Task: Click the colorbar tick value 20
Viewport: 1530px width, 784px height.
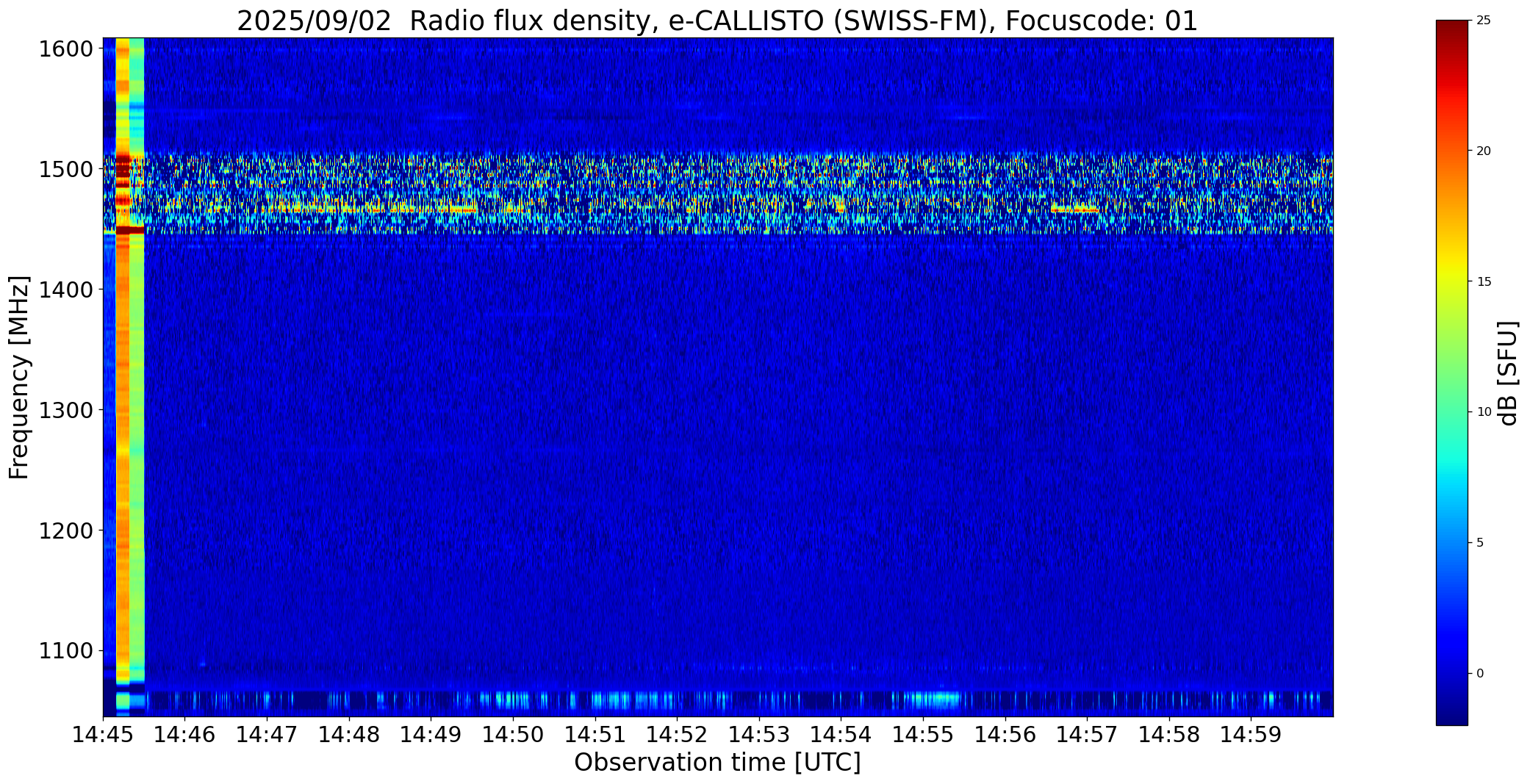Action: pos(1483,151)
